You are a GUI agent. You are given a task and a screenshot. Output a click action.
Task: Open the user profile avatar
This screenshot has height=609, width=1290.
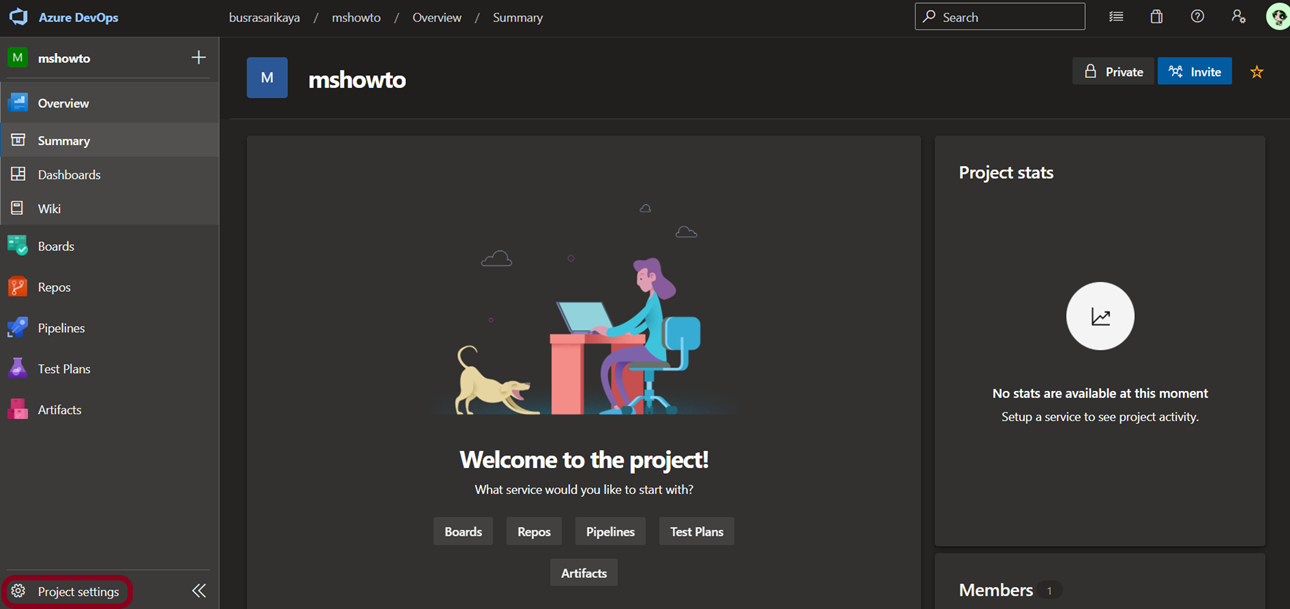(1278, 17)
